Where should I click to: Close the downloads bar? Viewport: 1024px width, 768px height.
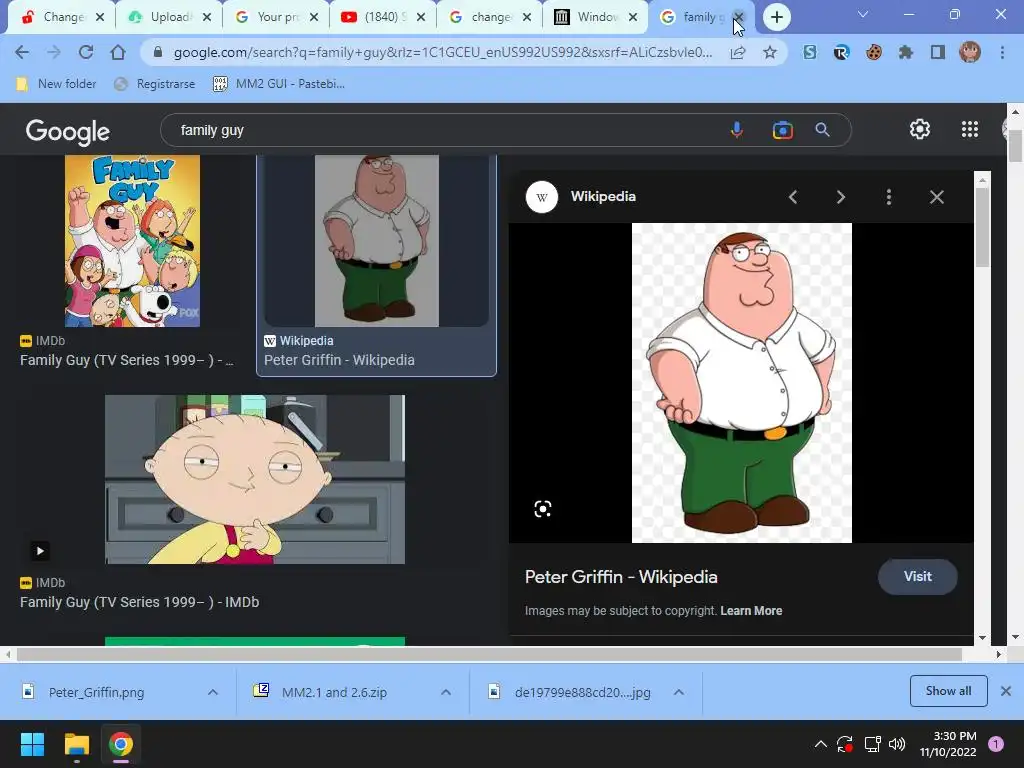[x=1006, y=691]
